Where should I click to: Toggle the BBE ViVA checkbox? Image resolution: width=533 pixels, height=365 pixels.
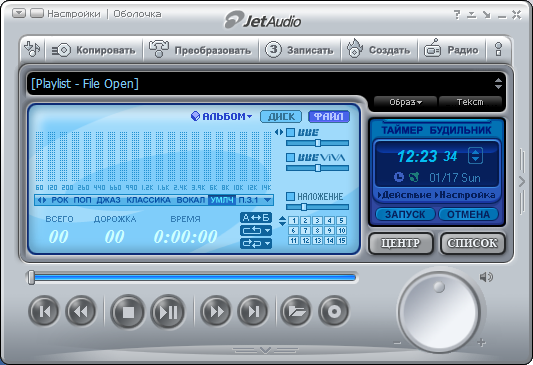290,157
